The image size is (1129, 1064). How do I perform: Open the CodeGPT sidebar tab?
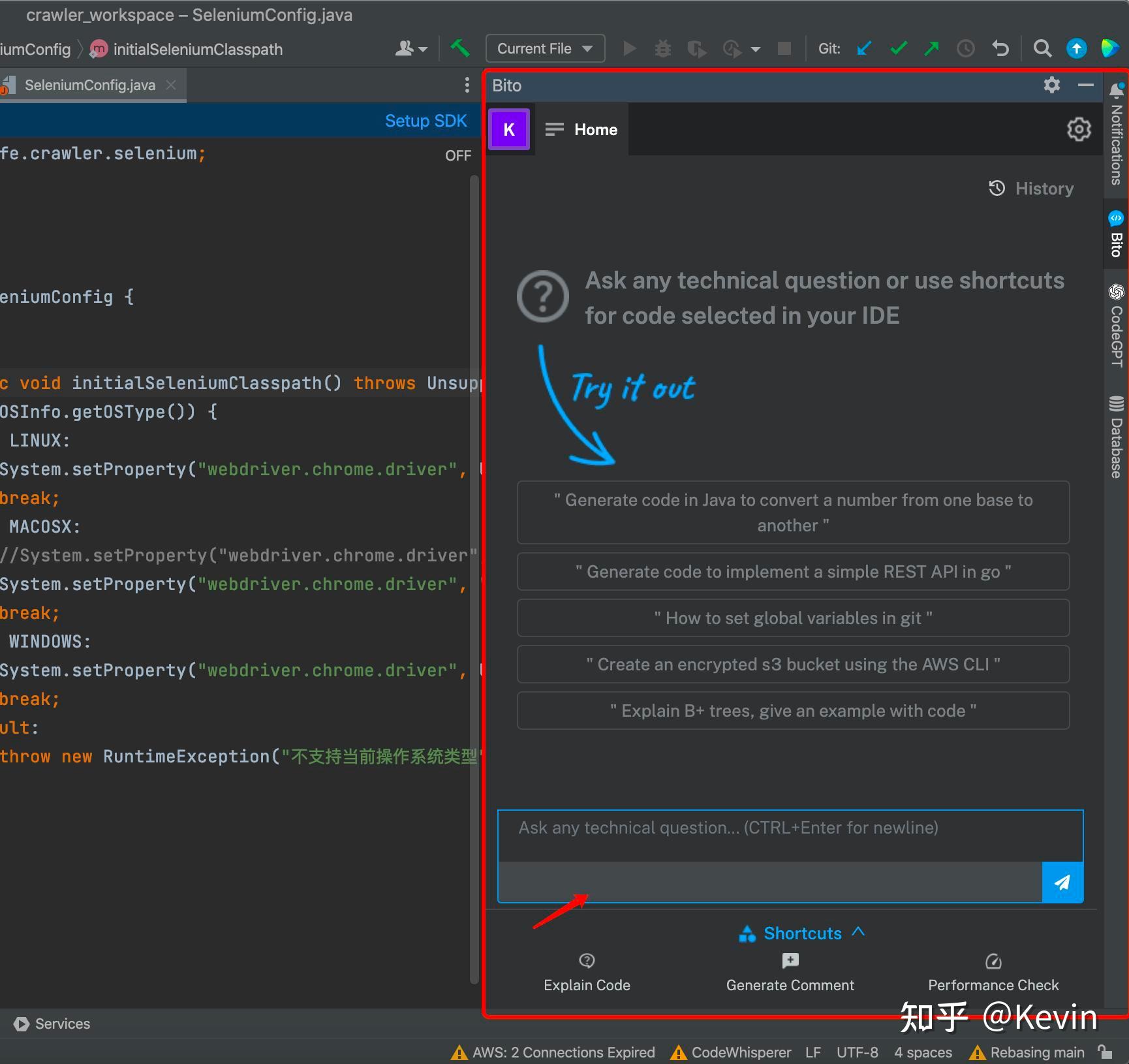coord(1116,325)
